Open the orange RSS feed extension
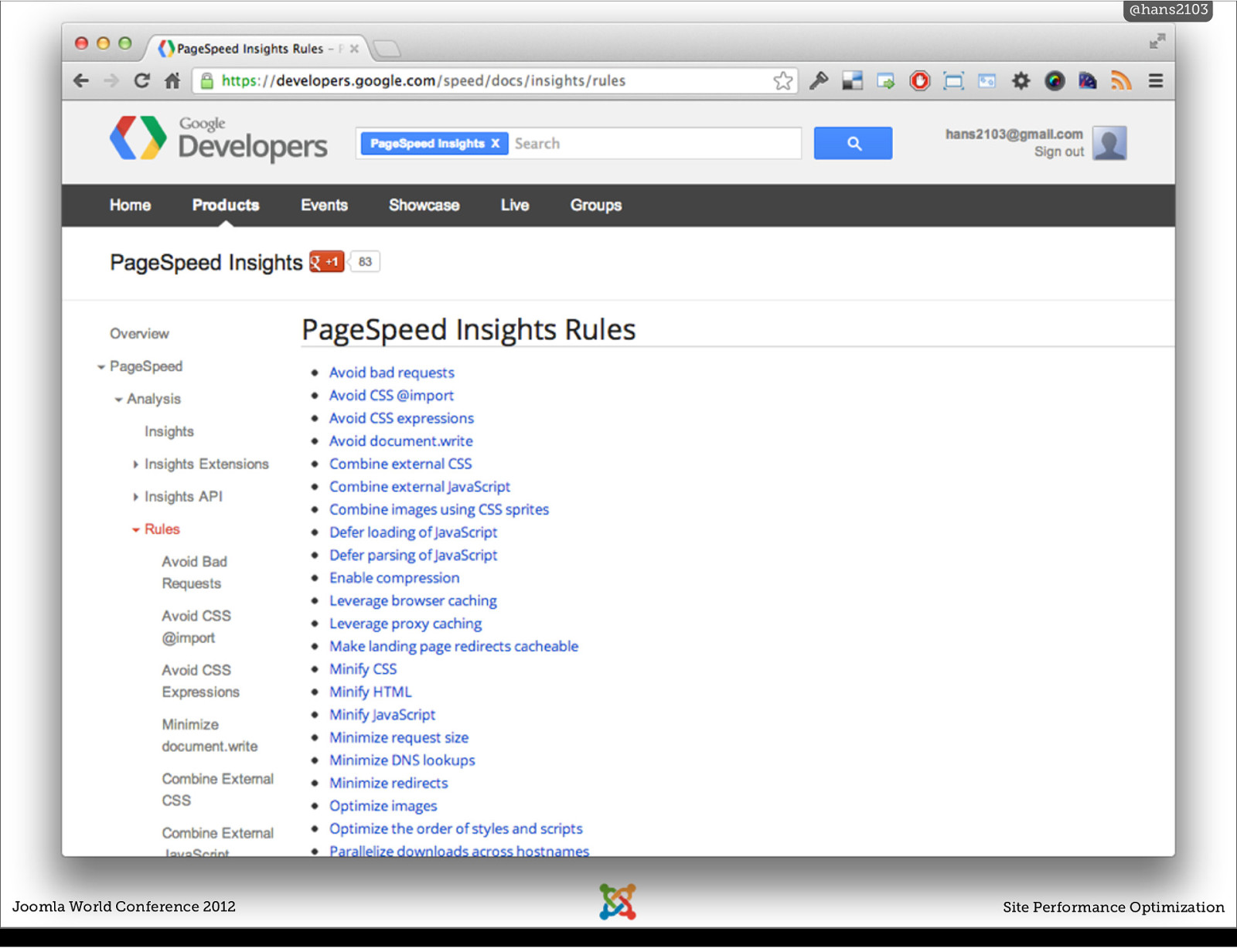 click(1120, 80)
